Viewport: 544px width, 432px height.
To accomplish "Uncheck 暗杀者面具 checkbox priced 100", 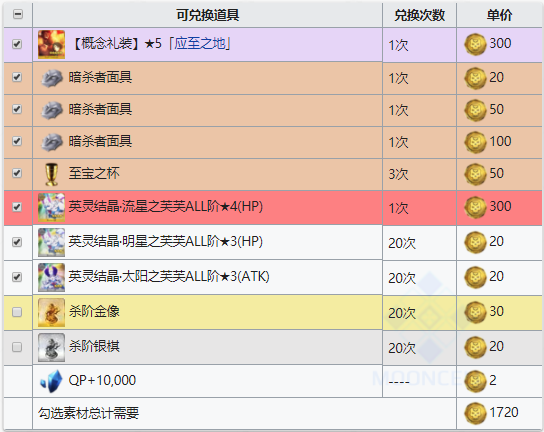I will point(17,141).
